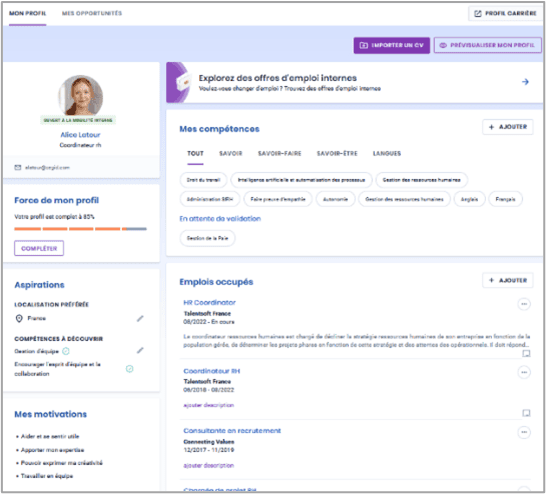The width and height of the screenshot is (546, 494).
Task: Open more options for Consultante en recrutement
Action: click(524, 432)
